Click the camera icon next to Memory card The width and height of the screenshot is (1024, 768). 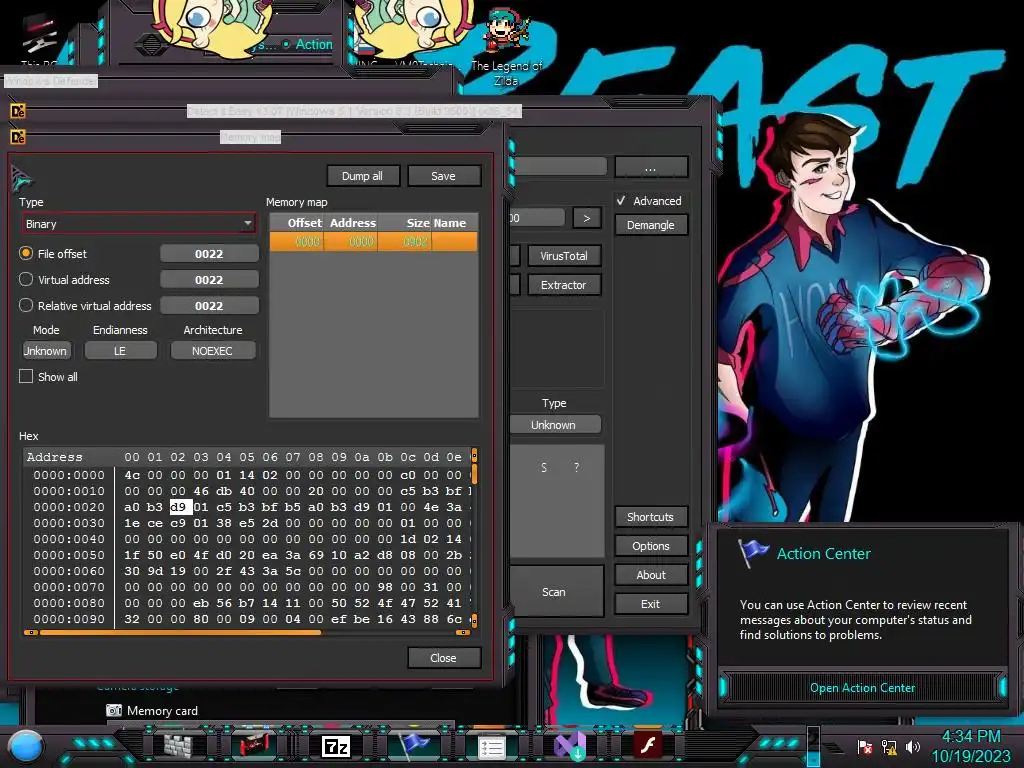coord(114,710)
